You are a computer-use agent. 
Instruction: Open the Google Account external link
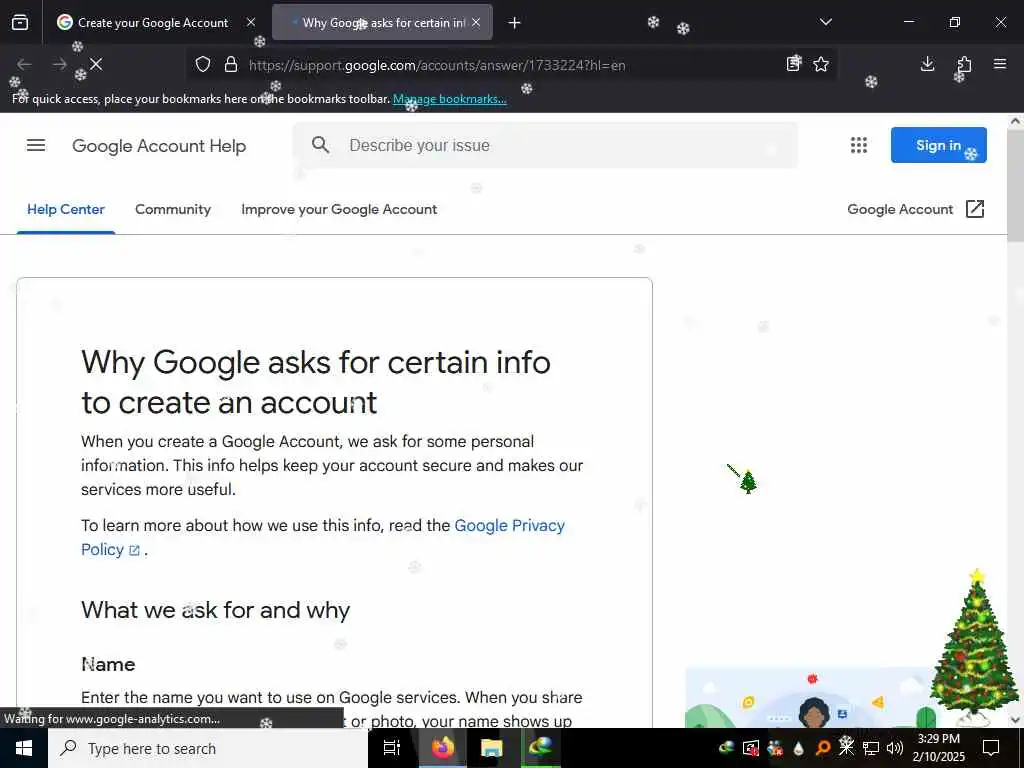916,209
